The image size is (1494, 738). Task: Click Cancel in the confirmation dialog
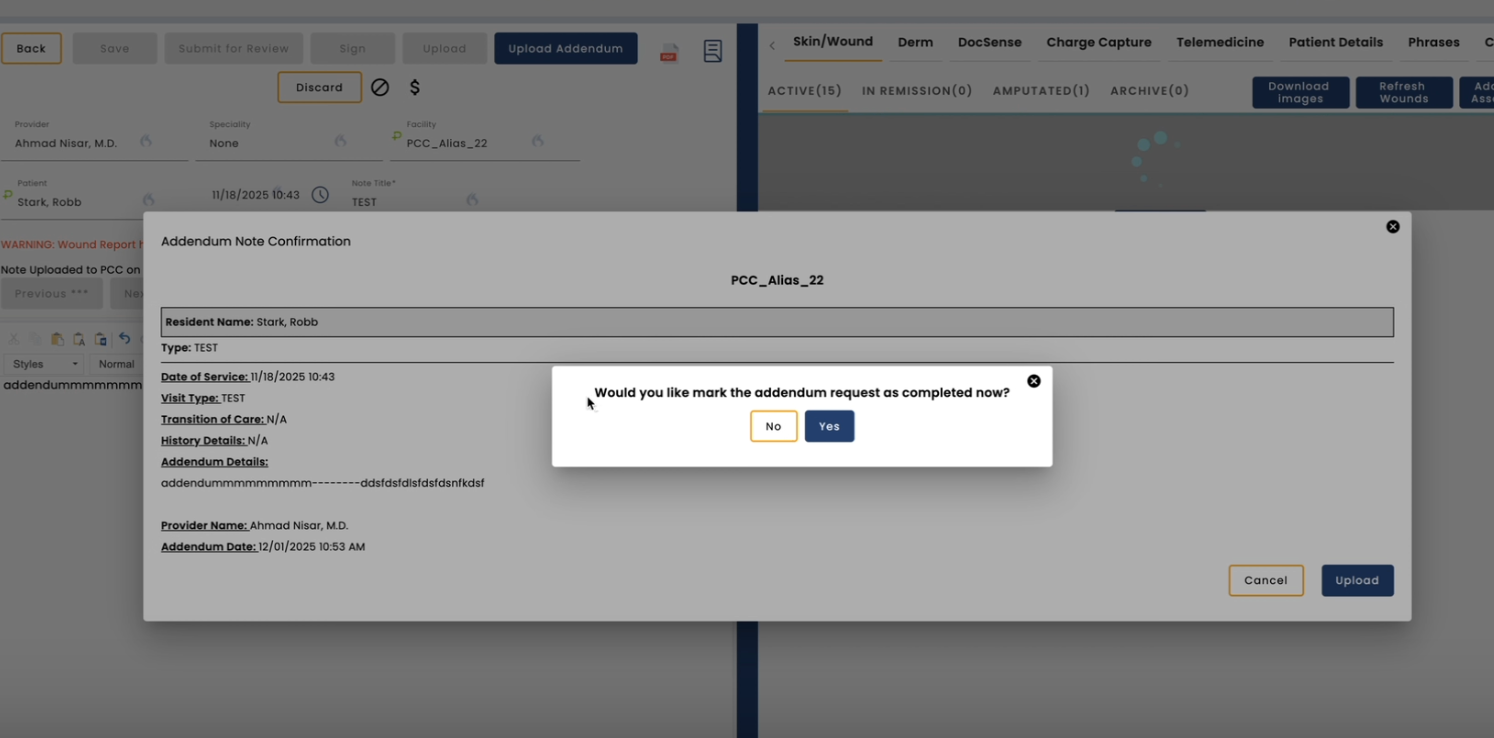1266,580
